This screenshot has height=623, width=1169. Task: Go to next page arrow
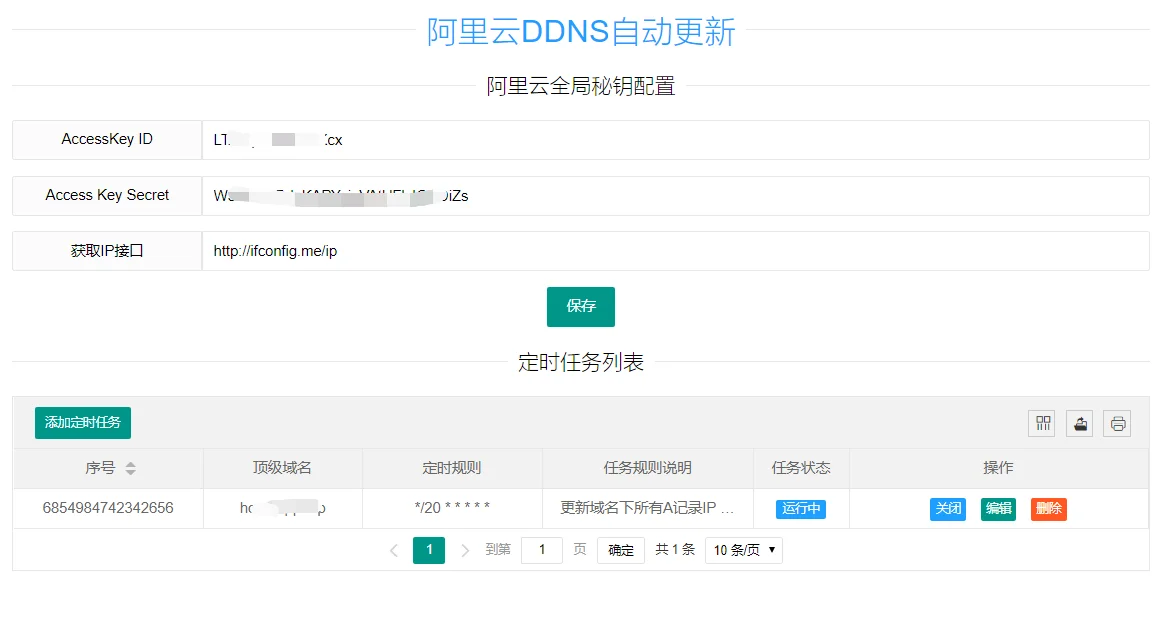(x=465, y=550)
